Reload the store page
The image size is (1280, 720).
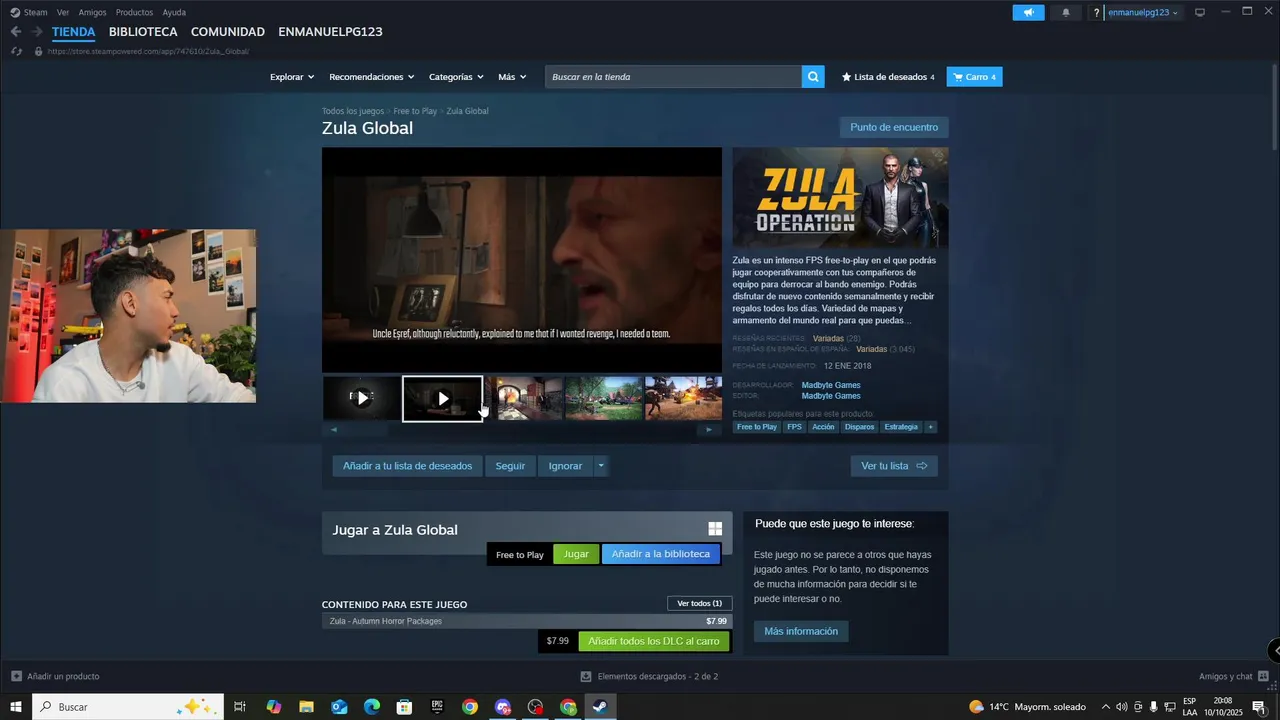pos(16,51)
